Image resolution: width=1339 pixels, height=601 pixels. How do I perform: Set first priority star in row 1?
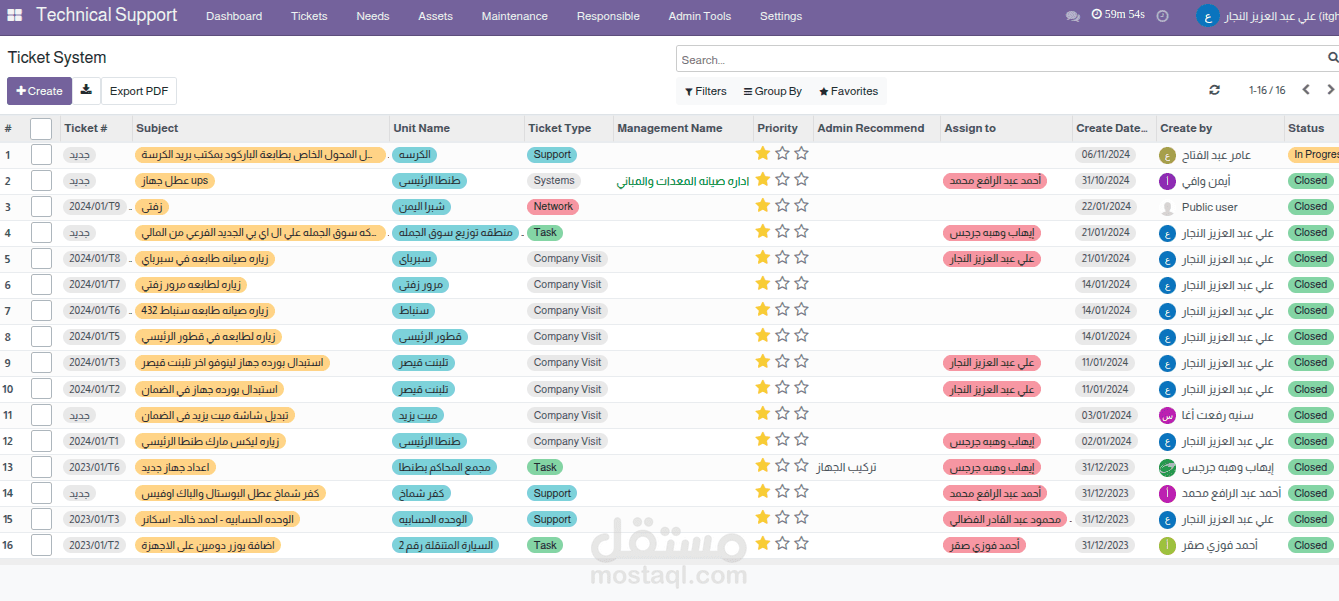coord(763,154)
